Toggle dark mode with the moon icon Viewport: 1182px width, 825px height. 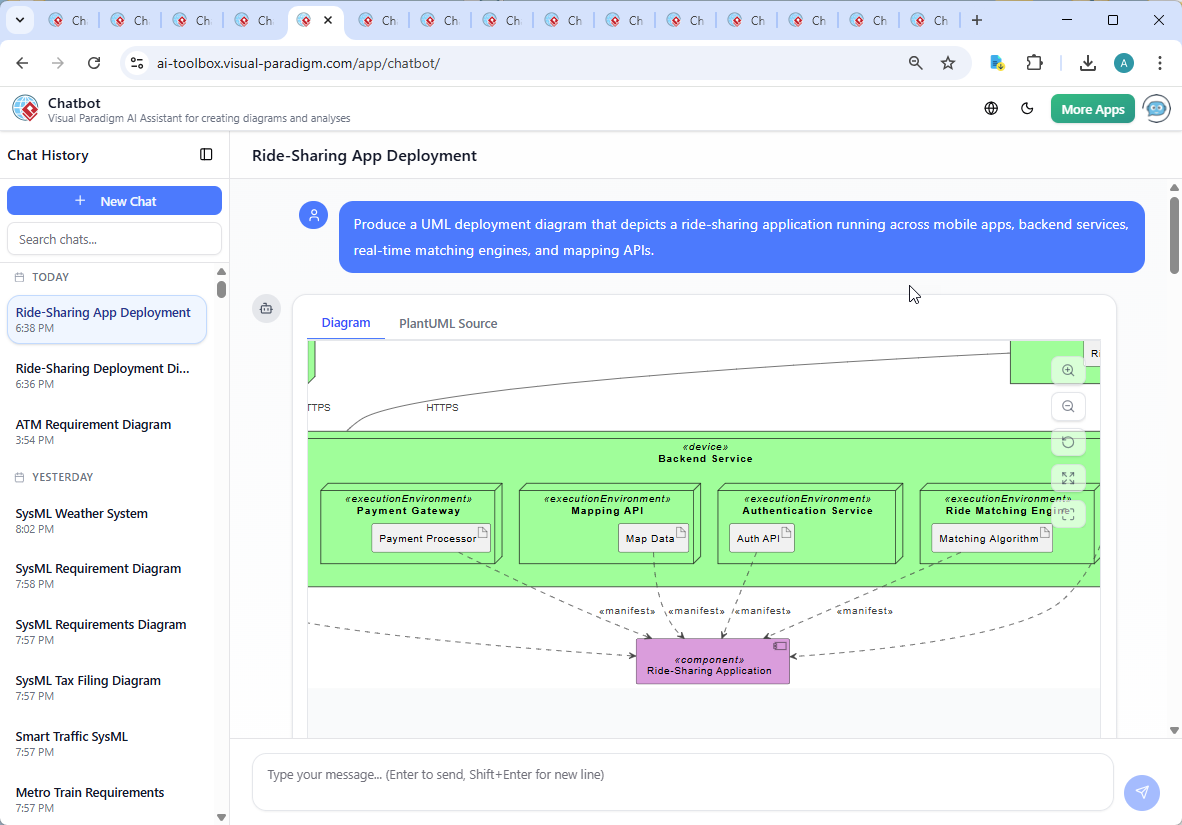1027,108
